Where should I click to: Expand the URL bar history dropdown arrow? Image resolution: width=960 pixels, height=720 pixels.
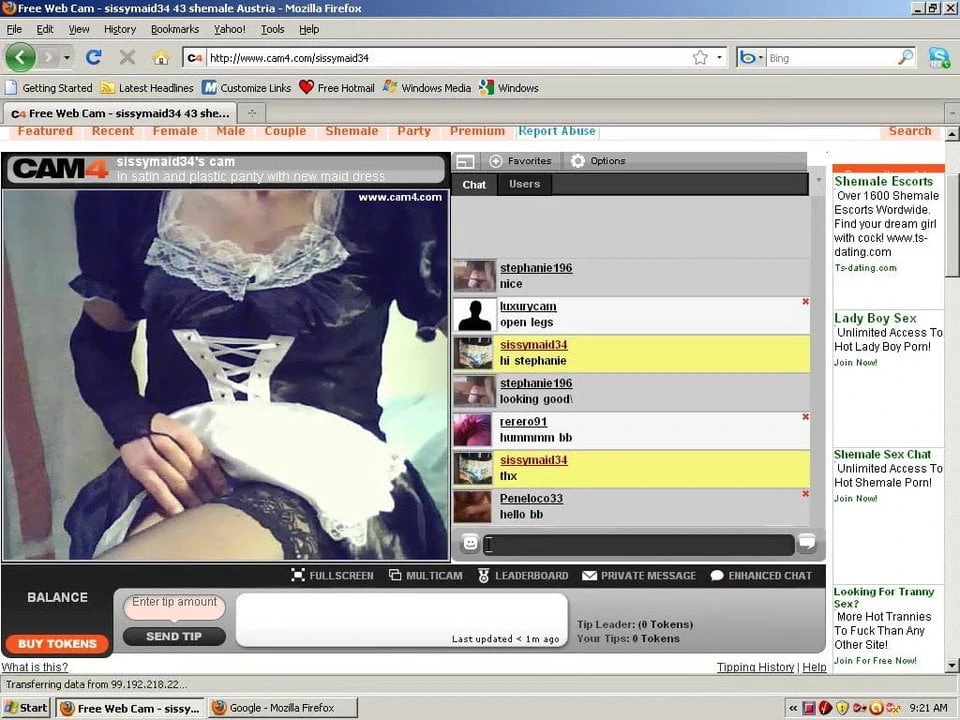click(x=719, y=58)
